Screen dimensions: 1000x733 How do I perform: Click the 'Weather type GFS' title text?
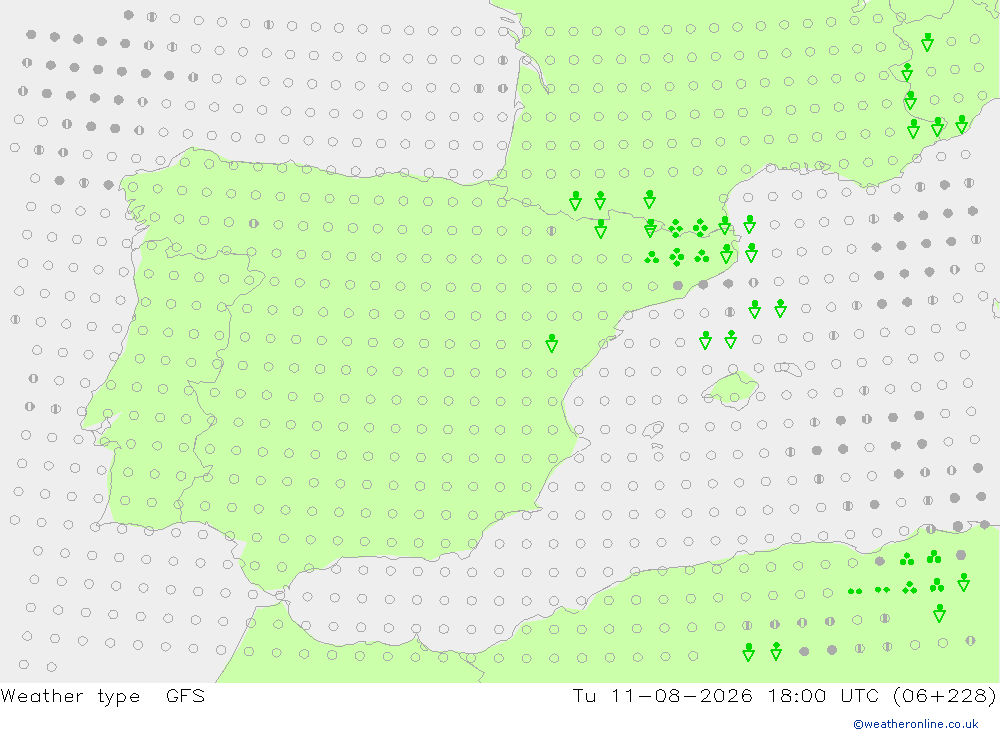(x=103, y=696)
